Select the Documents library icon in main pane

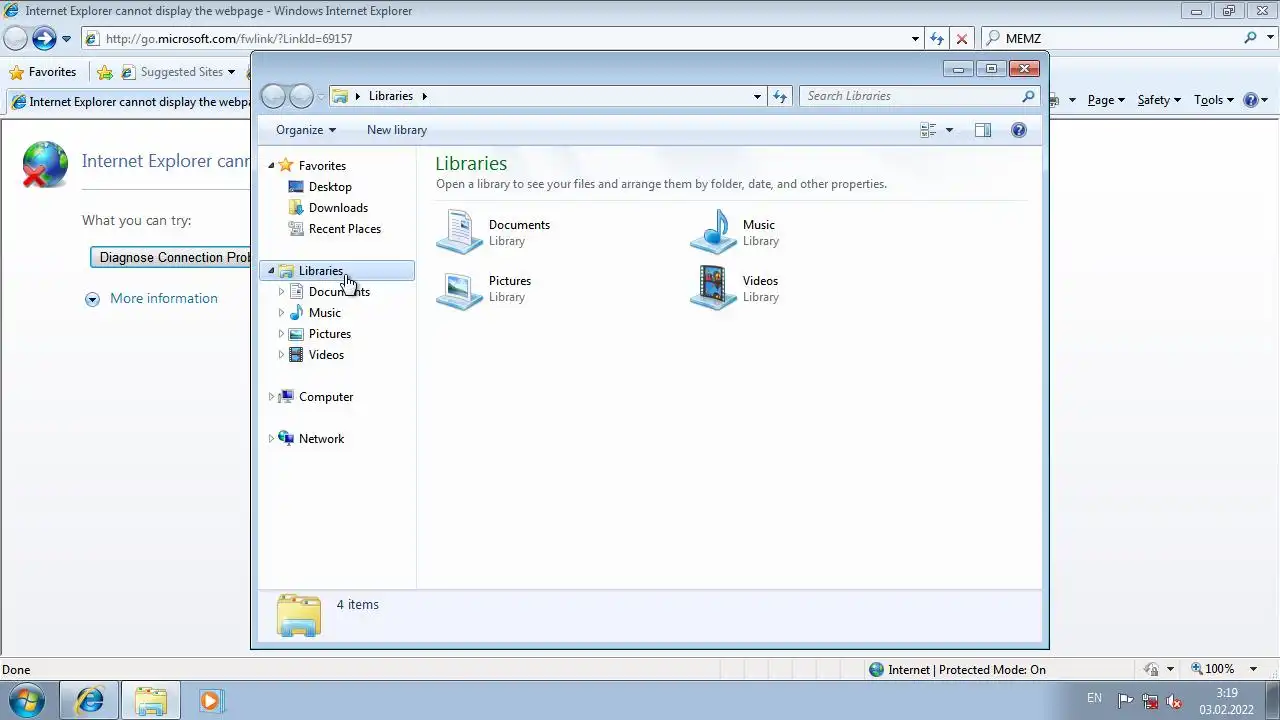click(460, 232)
